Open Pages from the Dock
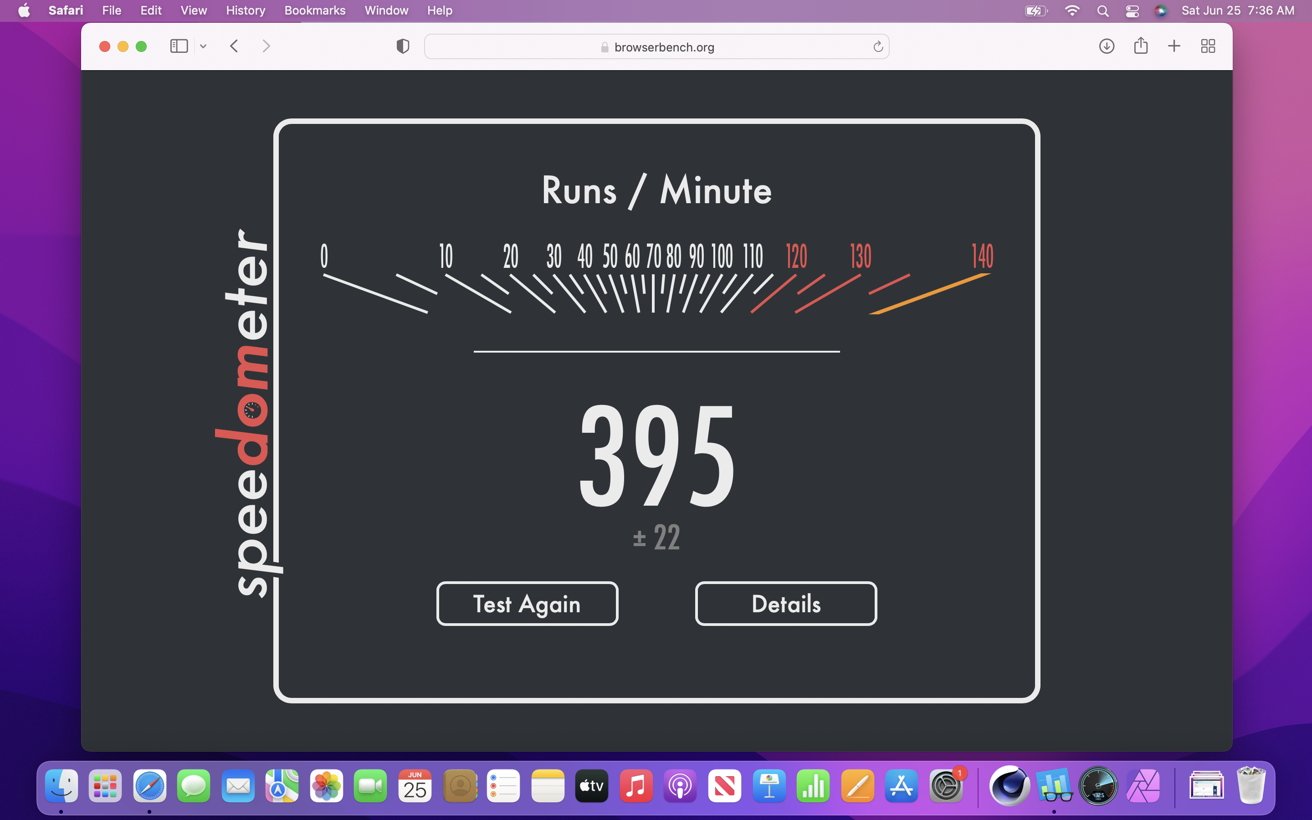 857,786
